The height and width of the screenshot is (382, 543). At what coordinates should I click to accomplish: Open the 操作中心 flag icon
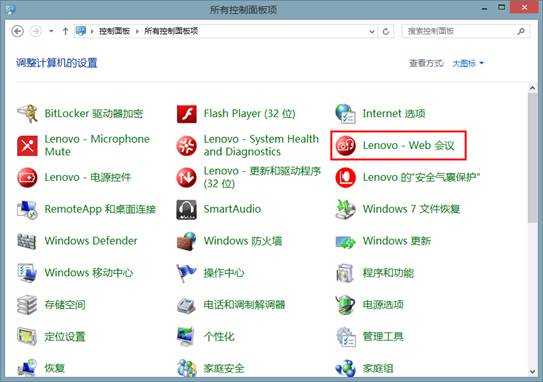coord(187,273)
